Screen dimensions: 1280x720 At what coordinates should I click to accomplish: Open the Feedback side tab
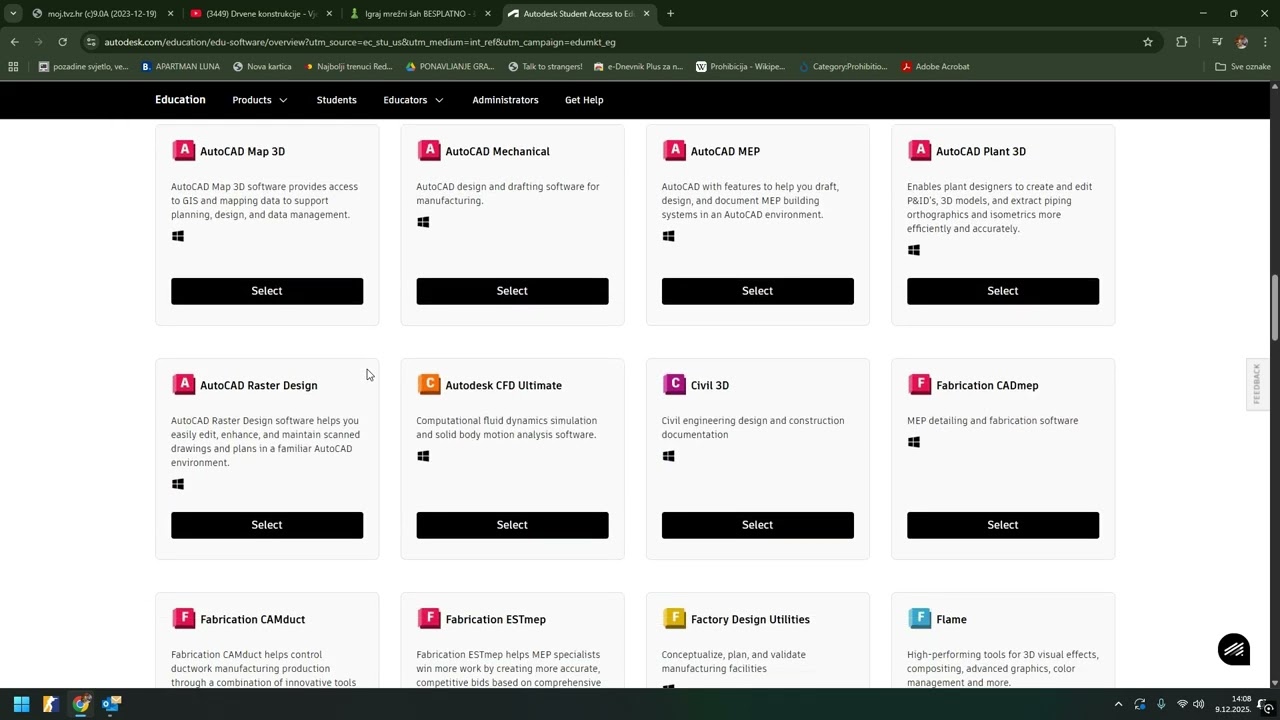click(1257, 384)
